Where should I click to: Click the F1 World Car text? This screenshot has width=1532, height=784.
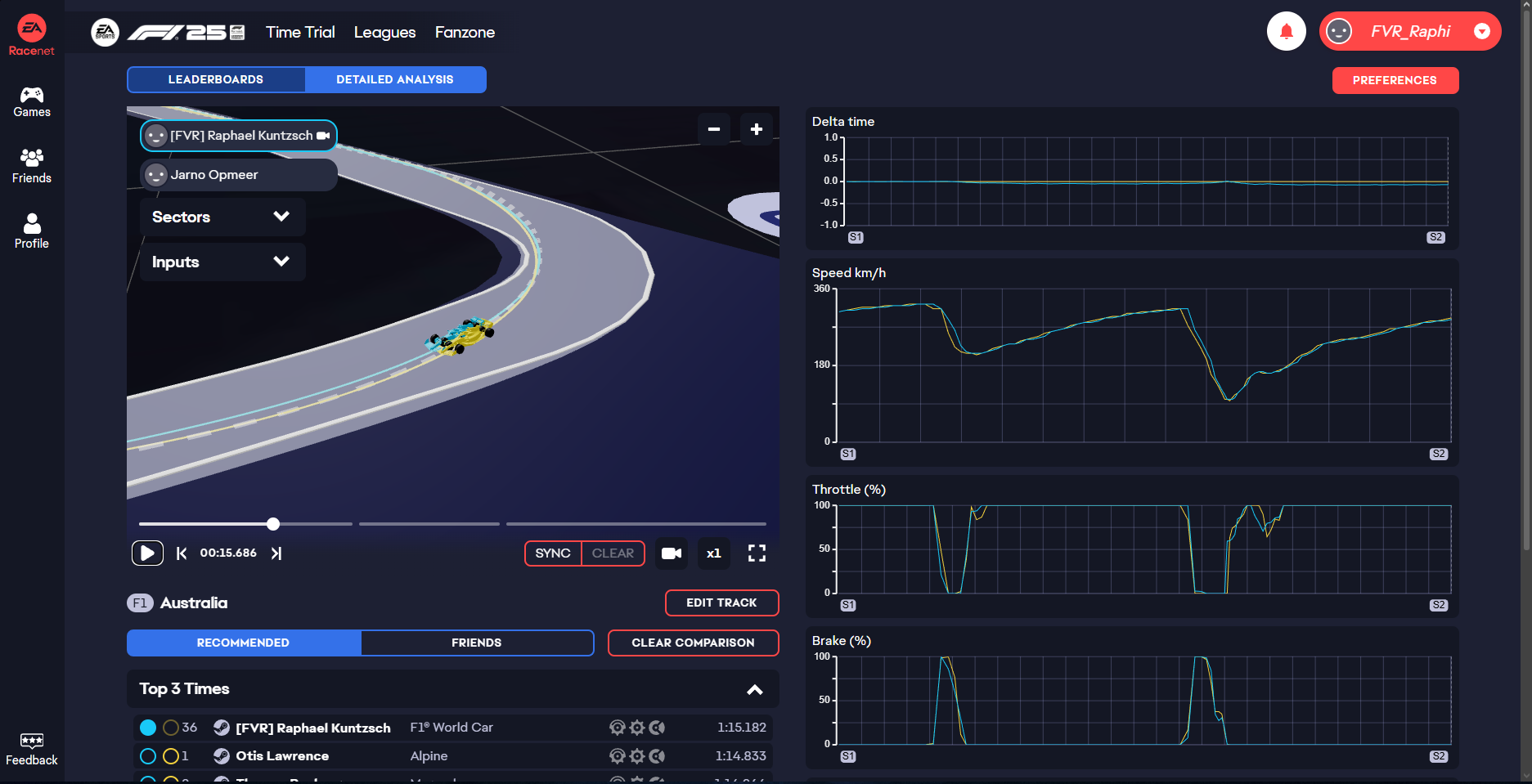click(x=452, y=728)
